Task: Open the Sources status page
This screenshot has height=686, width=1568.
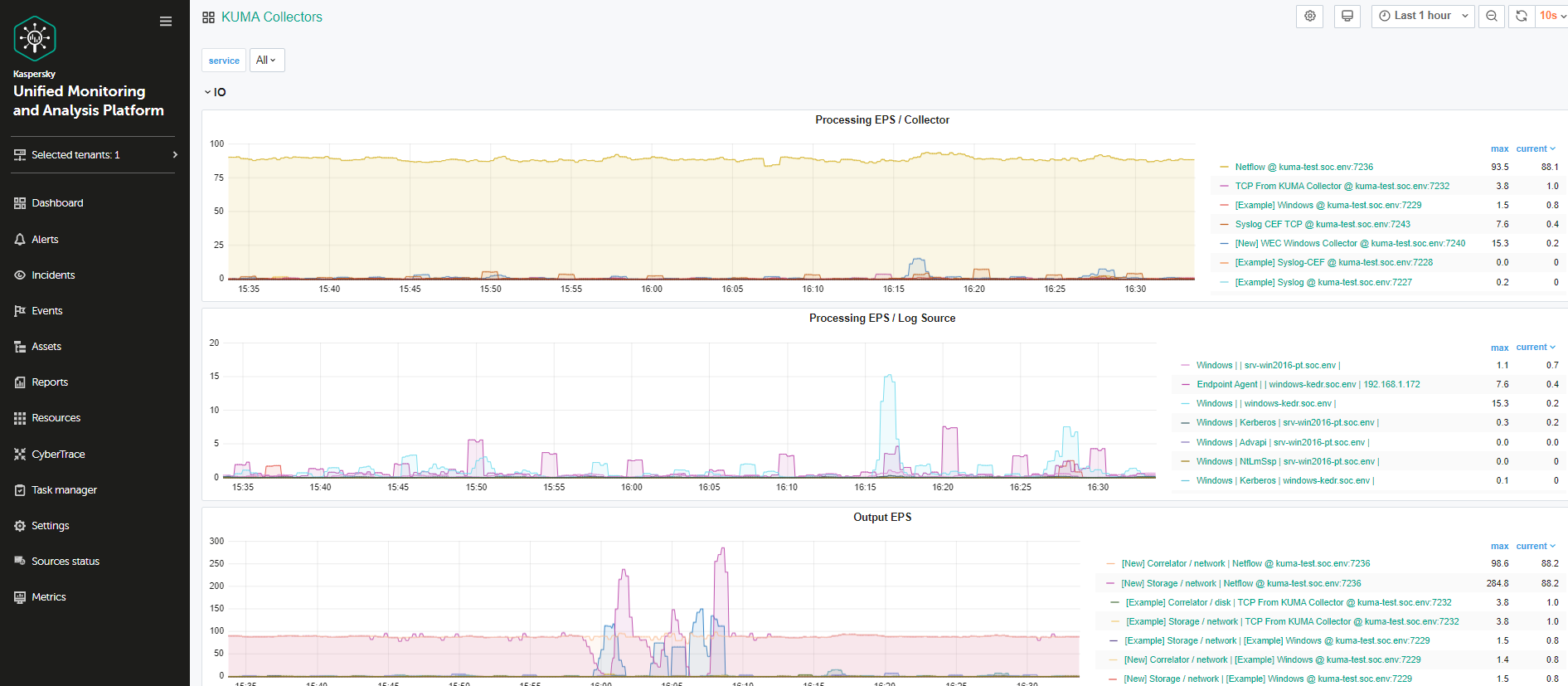Action: click(x=65, y=561)
